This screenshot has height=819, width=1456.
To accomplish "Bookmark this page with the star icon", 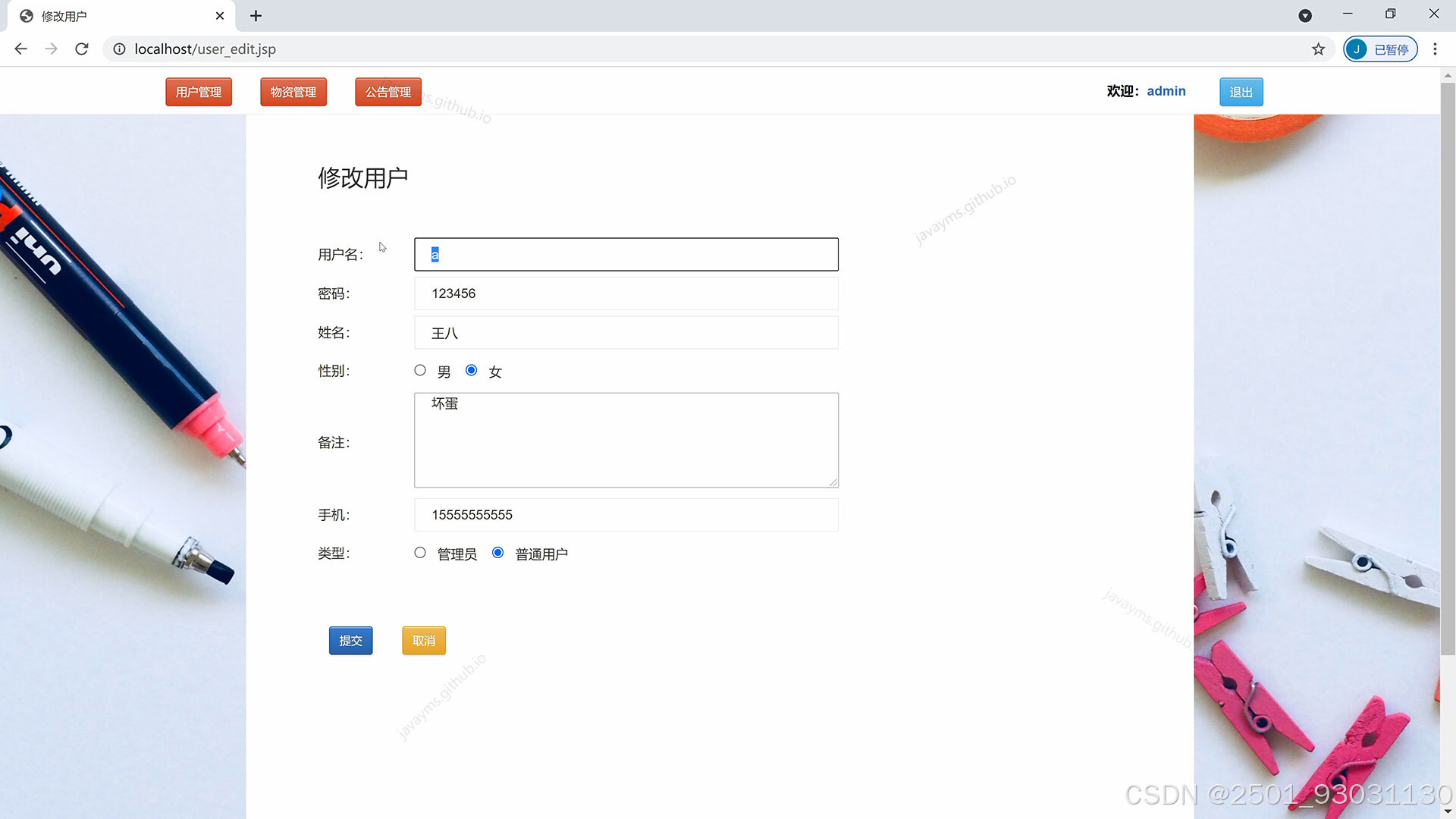I will pyautogui.click(x=1319, y=49).
